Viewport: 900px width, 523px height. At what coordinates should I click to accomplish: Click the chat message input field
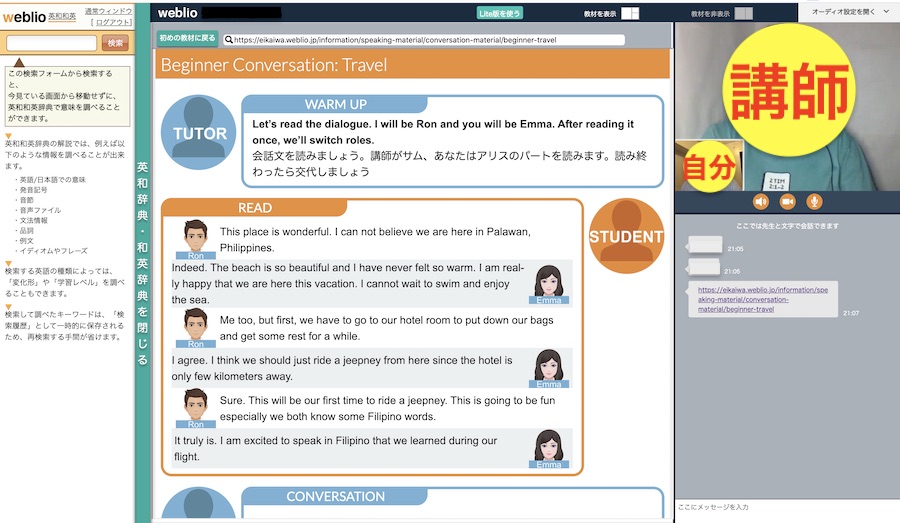[786, 508]
